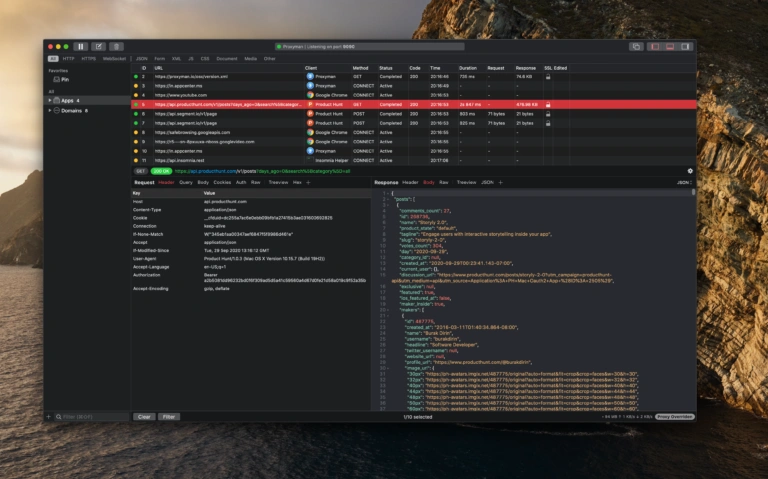Click the Pin item under Favorites
Screen dimensions: 768x479
[x=65, y=78]
